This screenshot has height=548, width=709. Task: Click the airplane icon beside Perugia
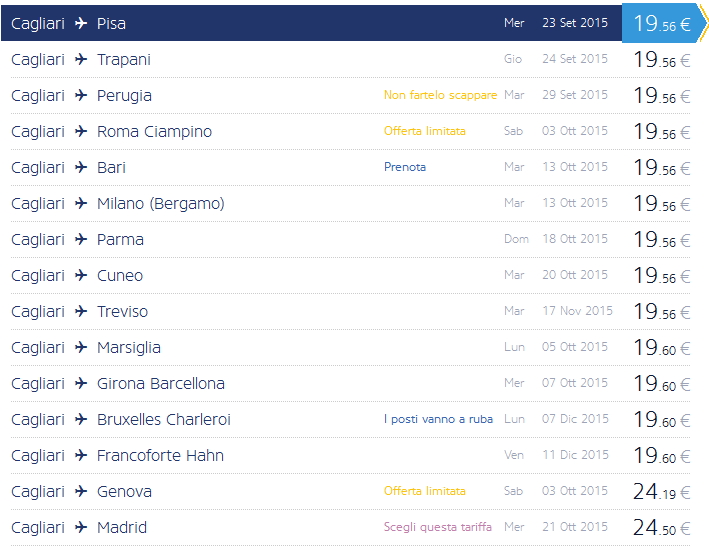[x=81, y=95]
